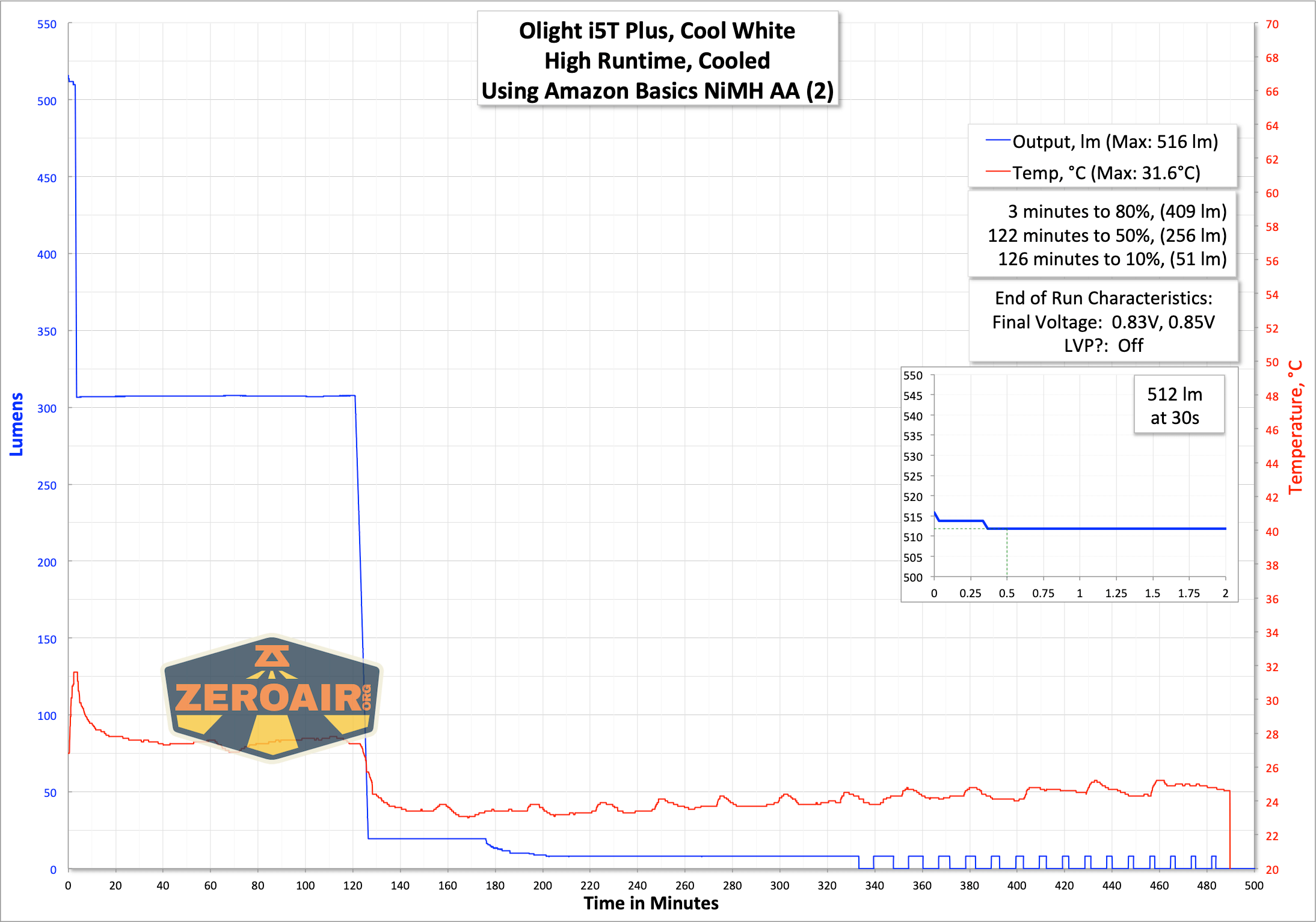Click the 0.5 tick on inset axis
This screenshot has height=922, width=1316.
(x=1007, y=594)
